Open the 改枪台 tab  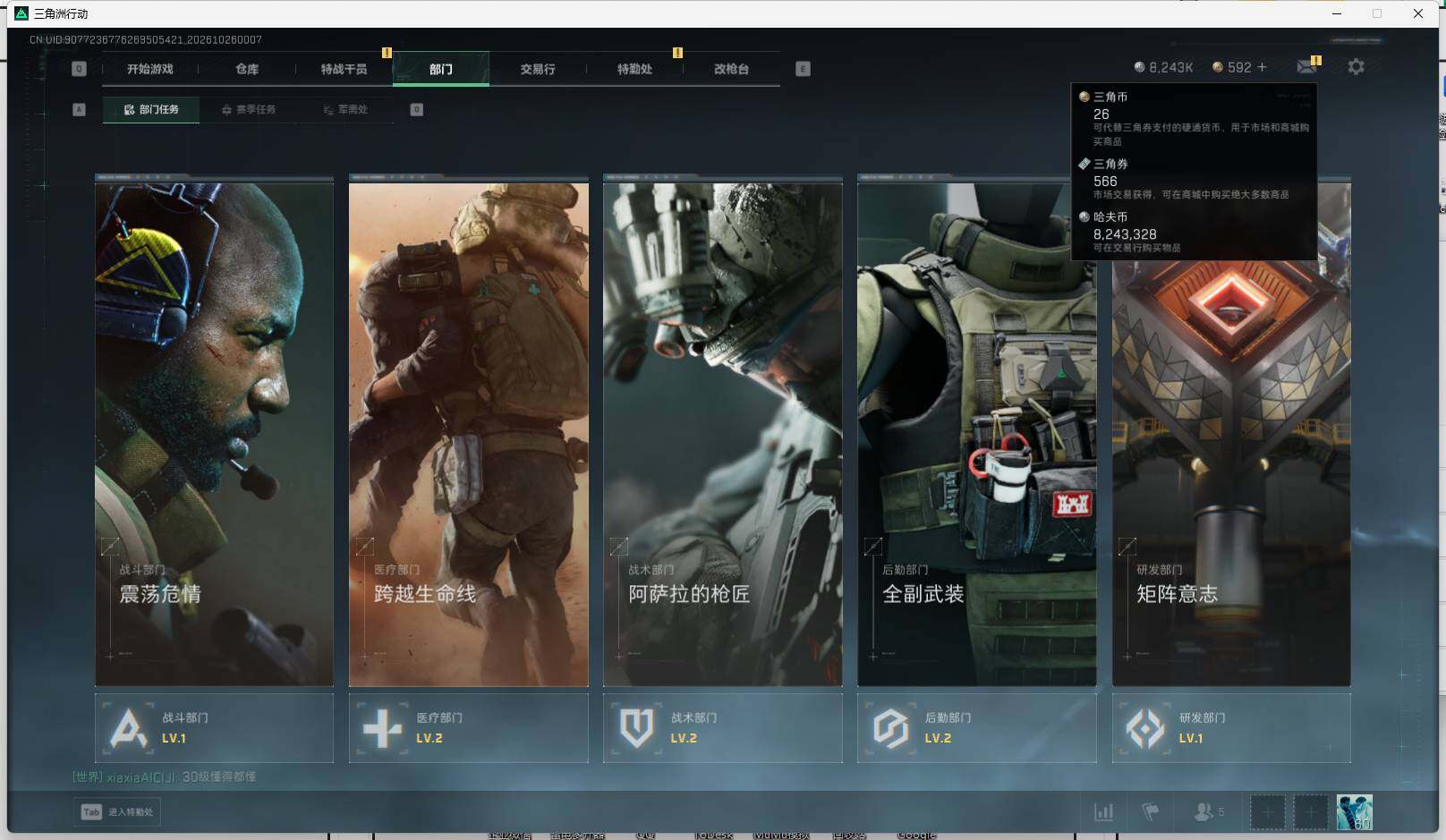click(x=731, y=69)
